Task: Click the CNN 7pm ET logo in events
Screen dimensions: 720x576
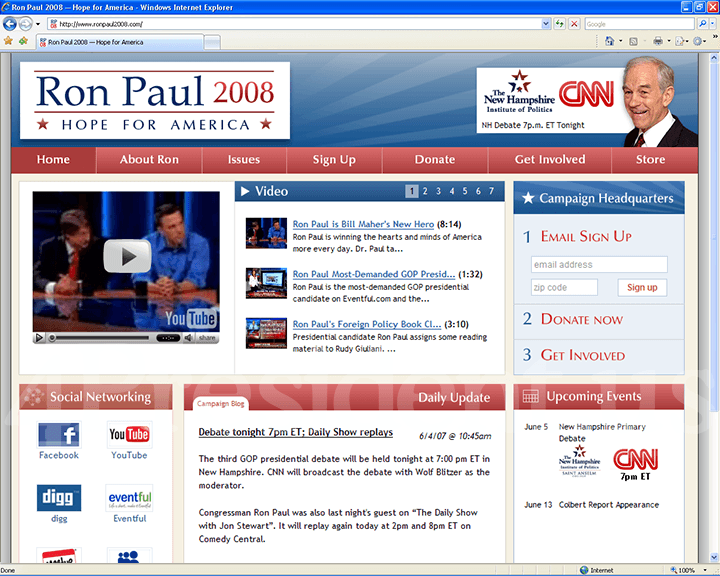Action: [x=636, y=464]
